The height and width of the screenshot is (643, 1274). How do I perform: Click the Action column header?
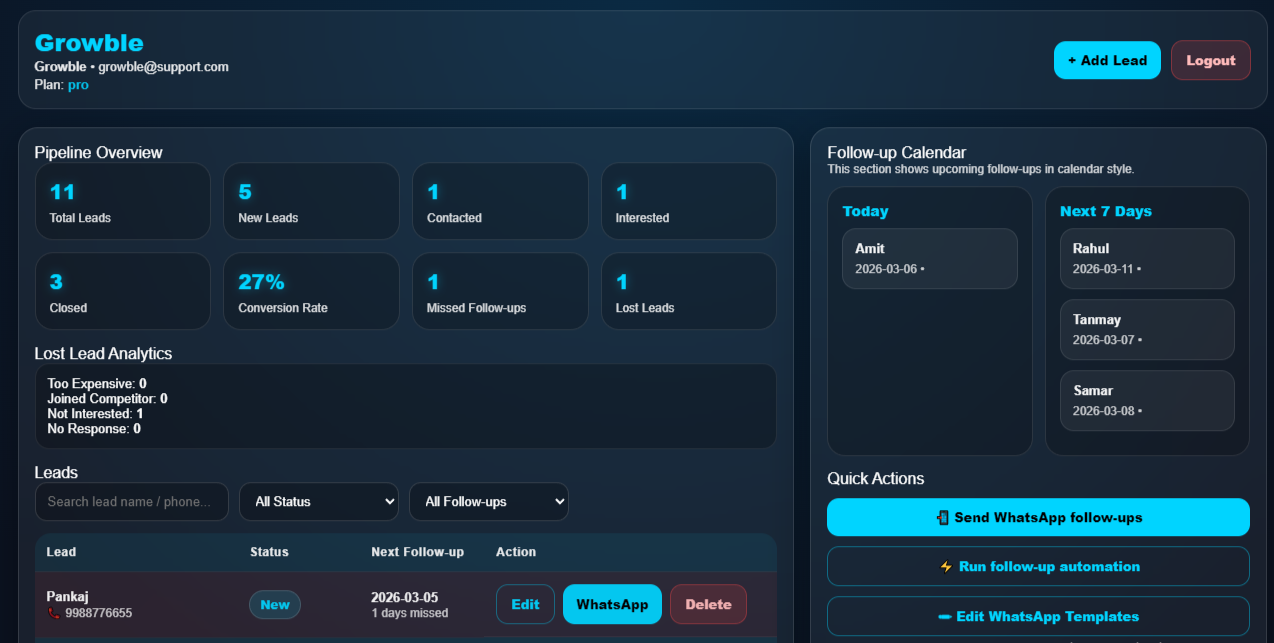coord(516,552)
